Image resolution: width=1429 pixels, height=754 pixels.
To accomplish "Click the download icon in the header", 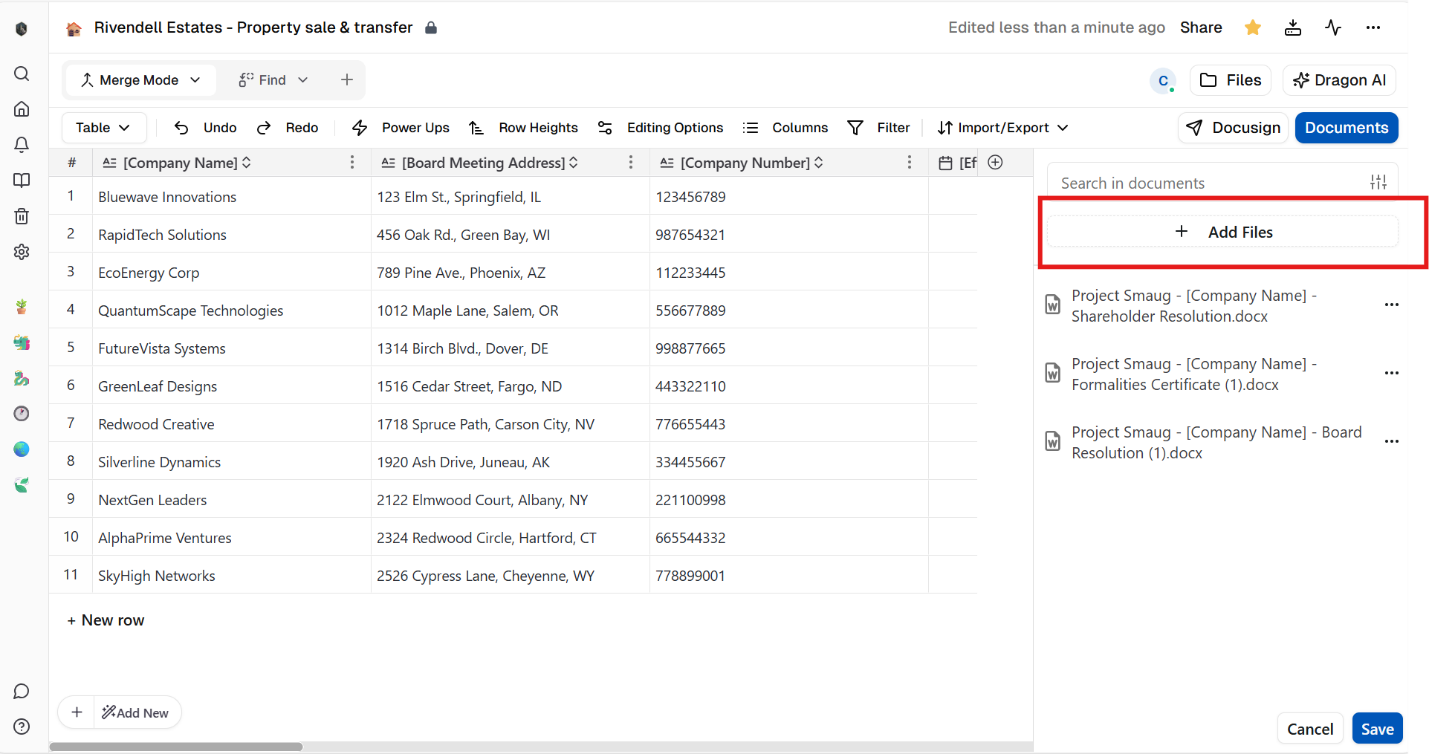I will click(x=1293, y=28).
